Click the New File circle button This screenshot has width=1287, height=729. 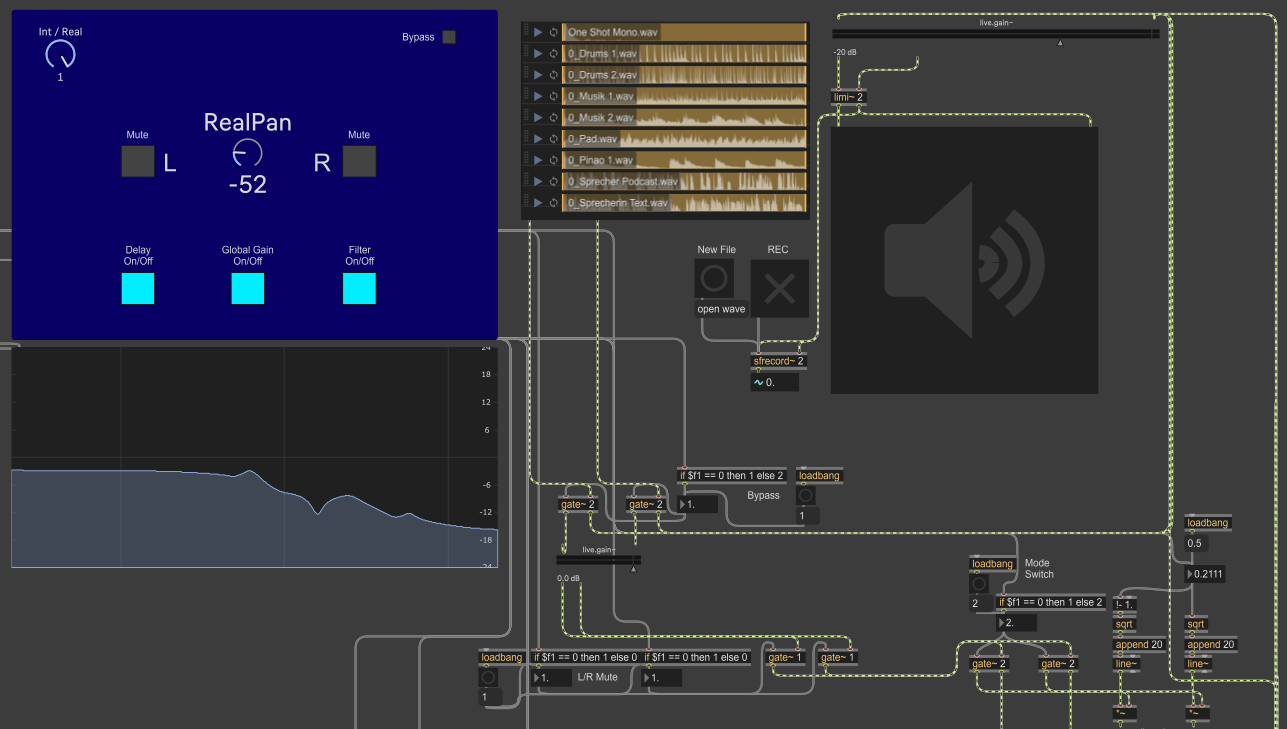coord(714,279)
